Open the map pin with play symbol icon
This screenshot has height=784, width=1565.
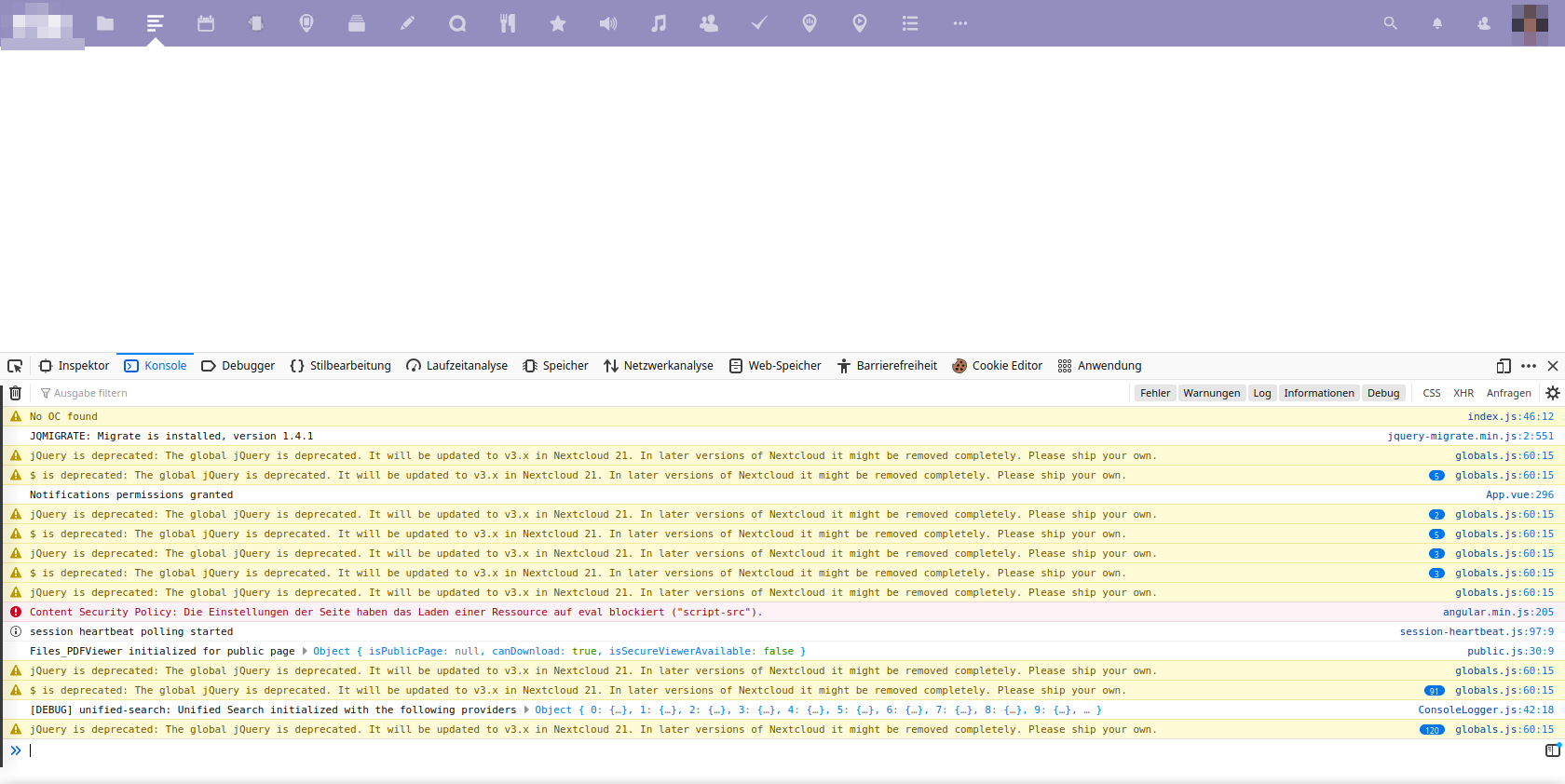(860, 23)
